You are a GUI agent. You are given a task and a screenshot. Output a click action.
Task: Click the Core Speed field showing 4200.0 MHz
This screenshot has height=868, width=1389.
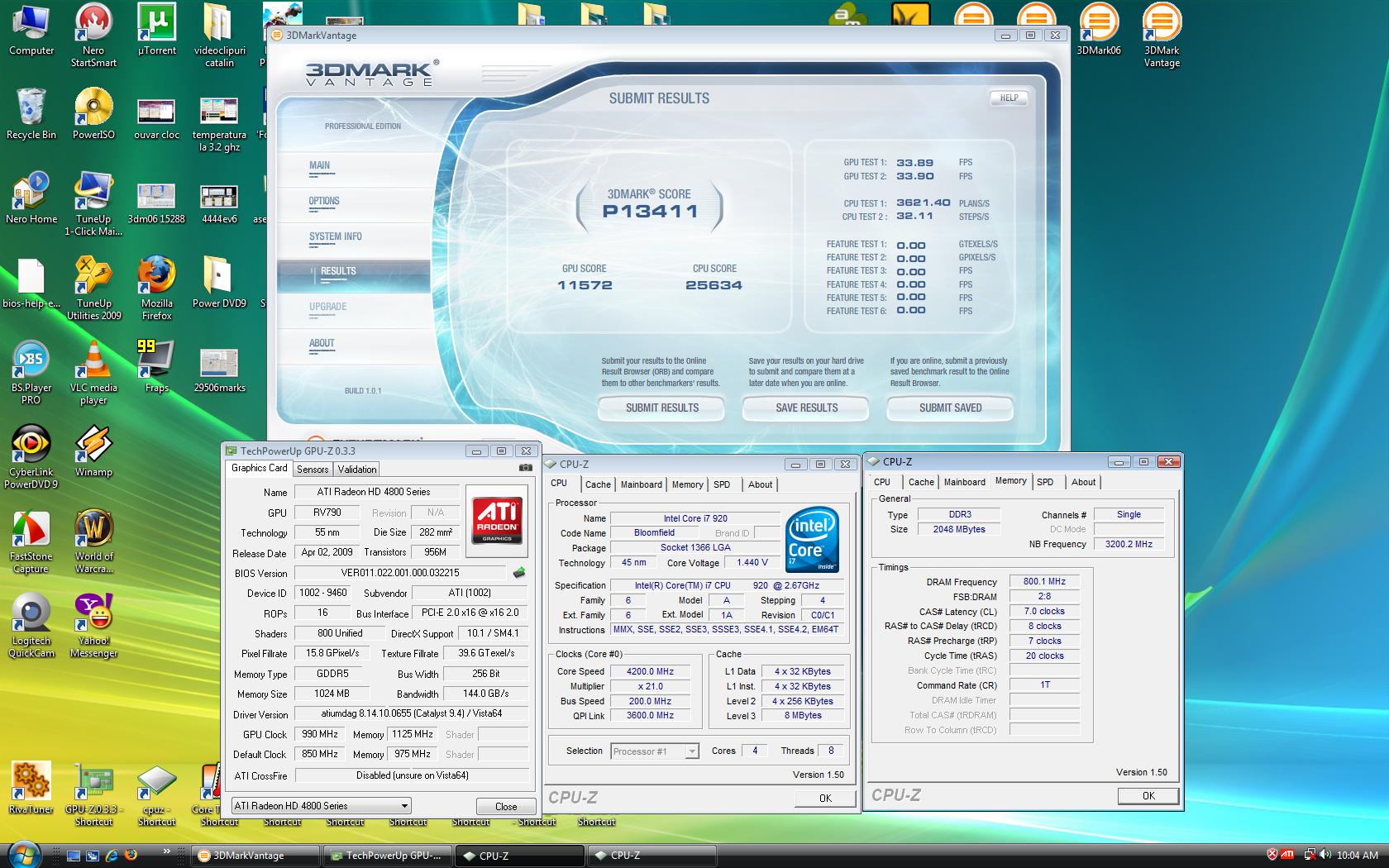click(x=651, y=672)
